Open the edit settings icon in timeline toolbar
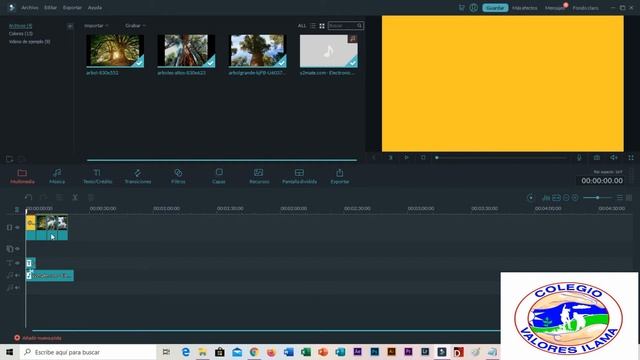This screenshot has width=640, height=360. pos(59,198)
